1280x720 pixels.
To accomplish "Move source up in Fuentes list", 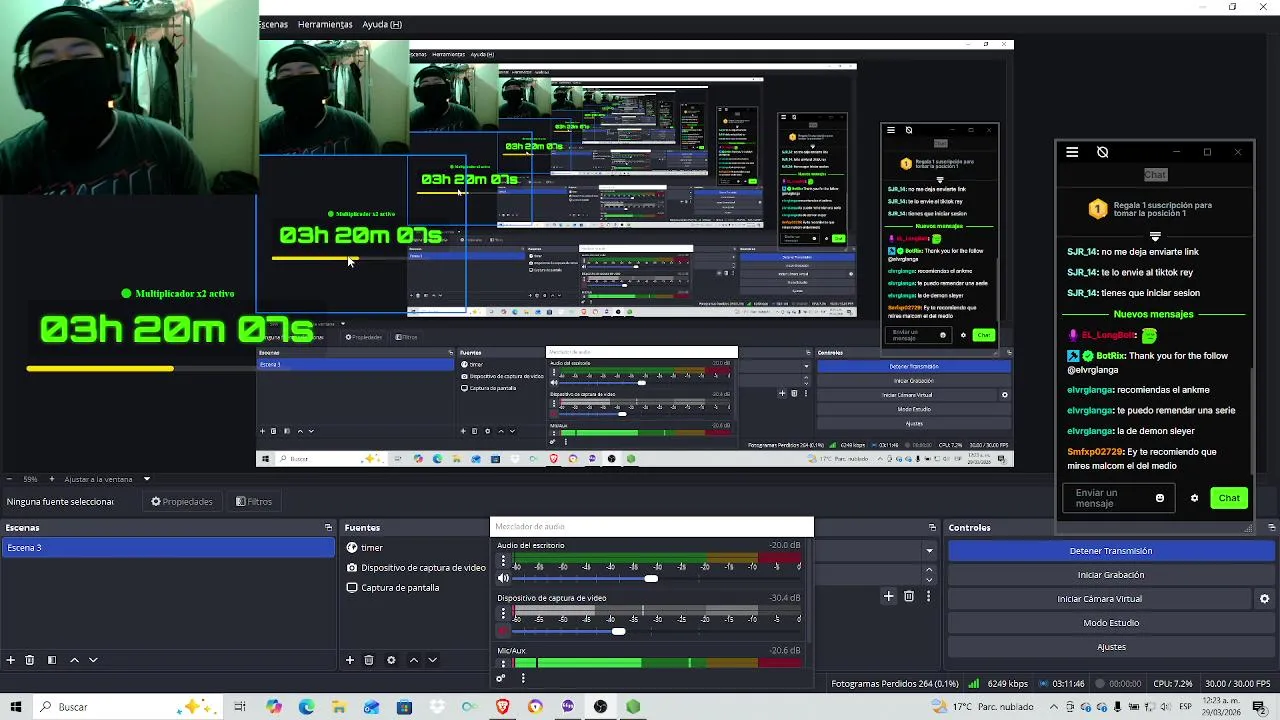I will [x=413, y=660].
